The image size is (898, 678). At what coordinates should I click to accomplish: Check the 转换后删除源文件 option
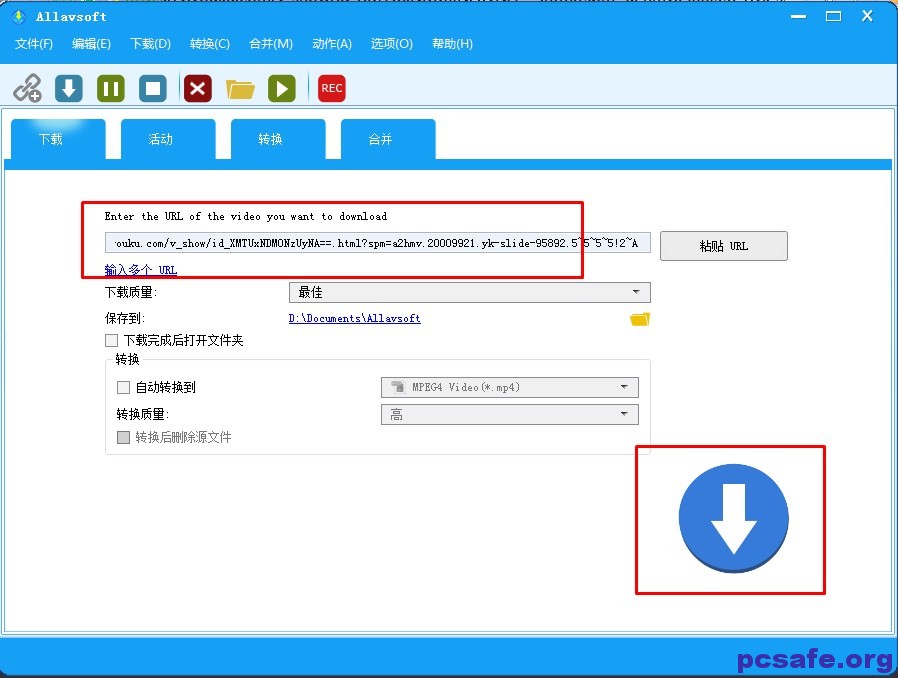[x=124, y=437]
